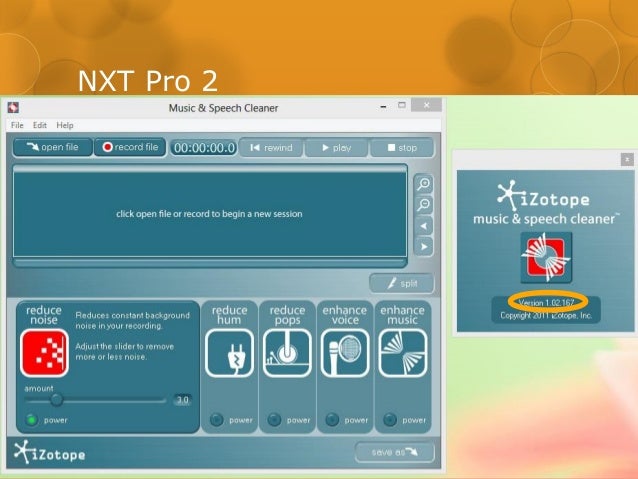Close the iZotope about dialog
Image resolution: width=638 pixels, height=479 pixels.
tap(627, 160)
